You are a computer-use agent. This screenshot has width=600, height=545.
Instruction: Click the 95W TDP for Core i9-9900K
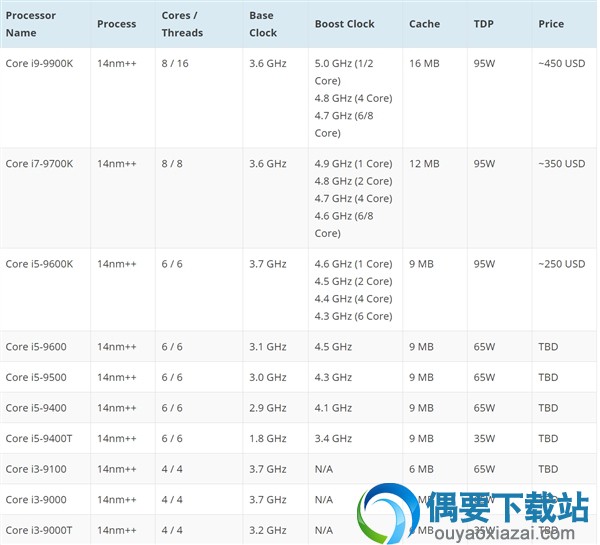[x=484, y=64]
